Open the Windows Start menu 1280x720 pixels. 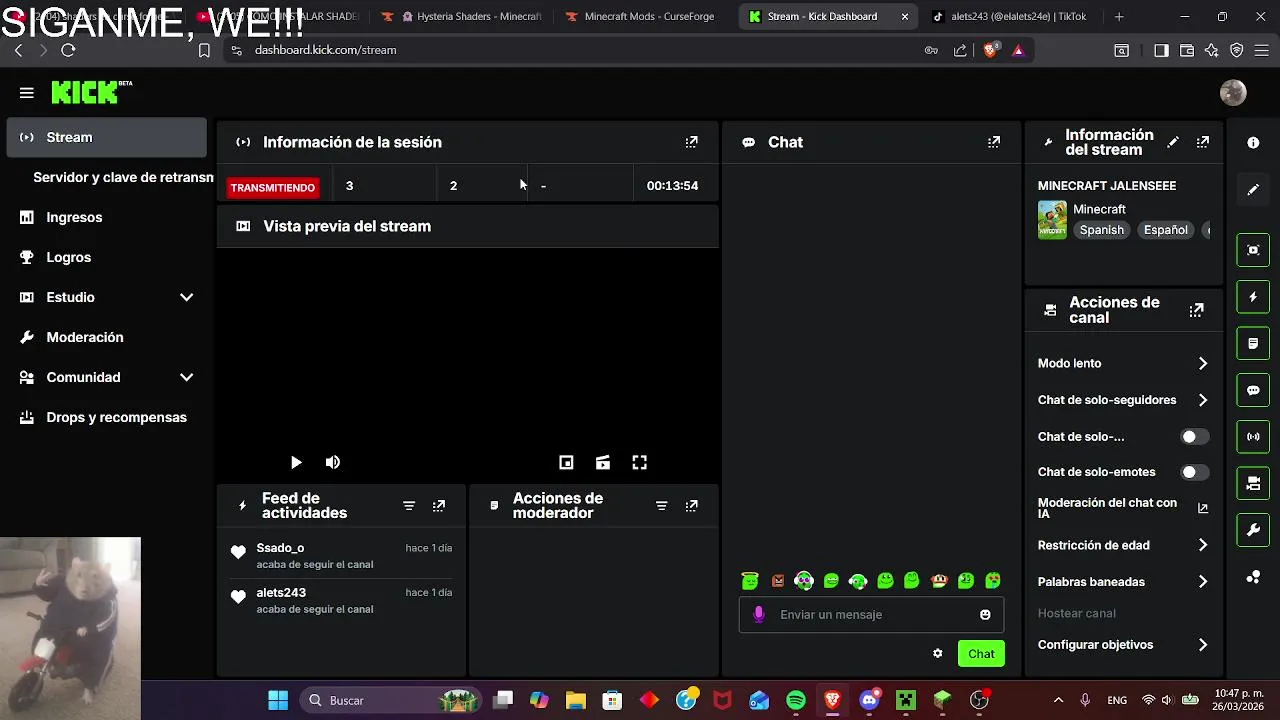point(278,700)
